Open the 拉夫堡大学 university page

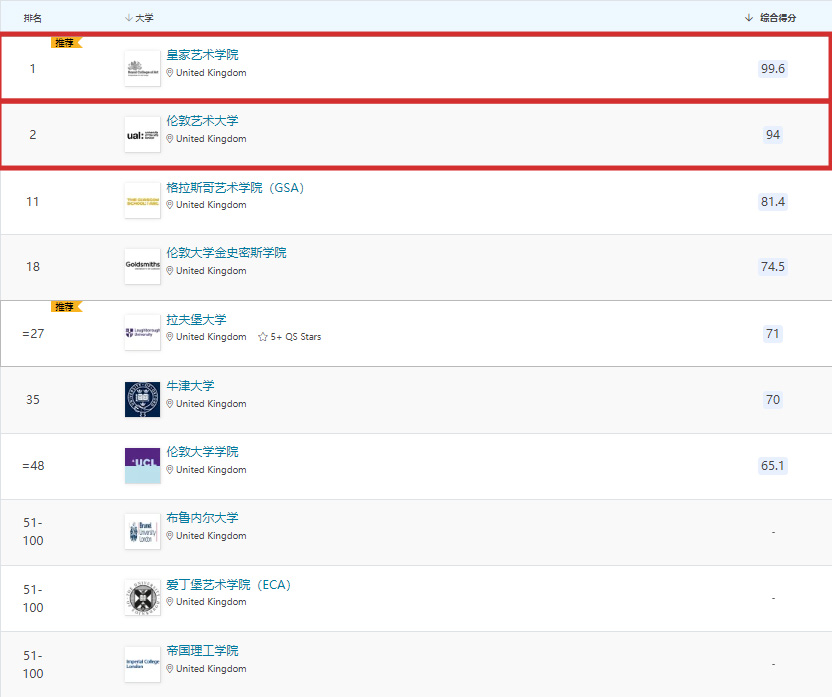(x=196, y=319)
